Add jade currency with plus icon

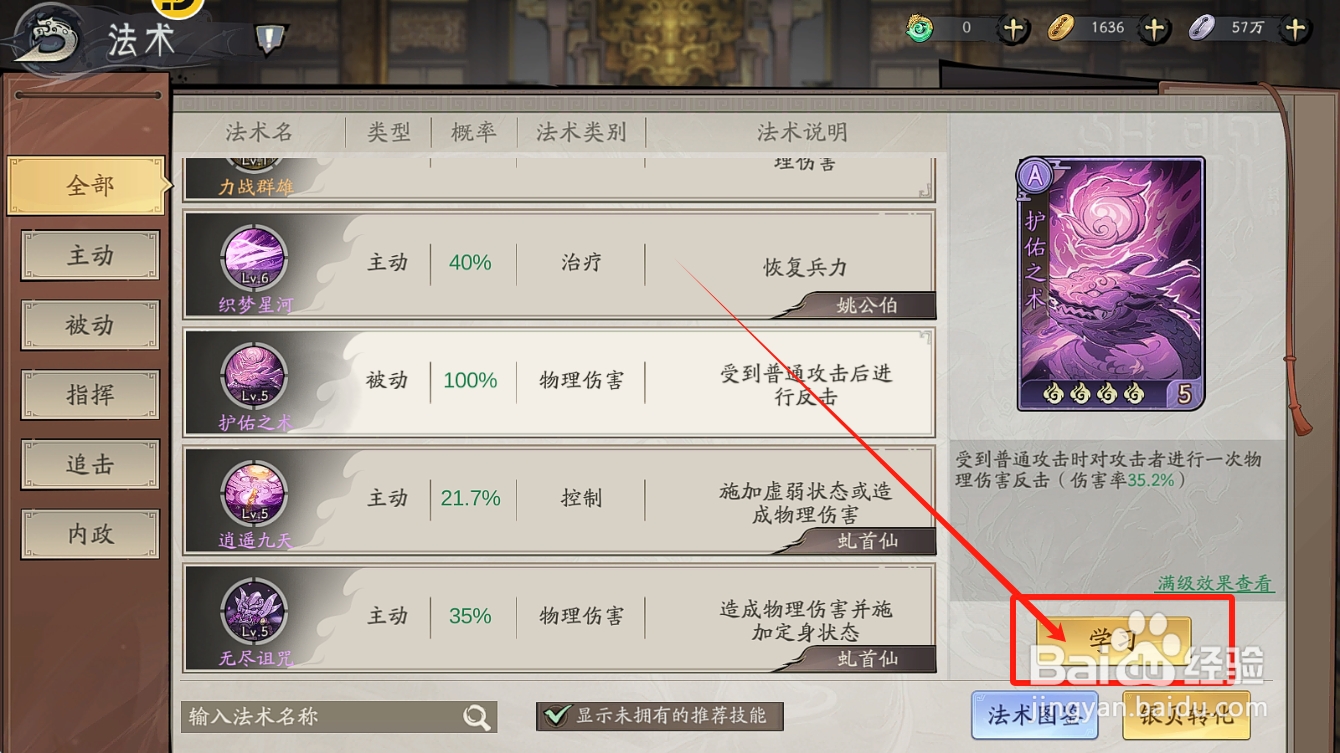[1013, 29]
